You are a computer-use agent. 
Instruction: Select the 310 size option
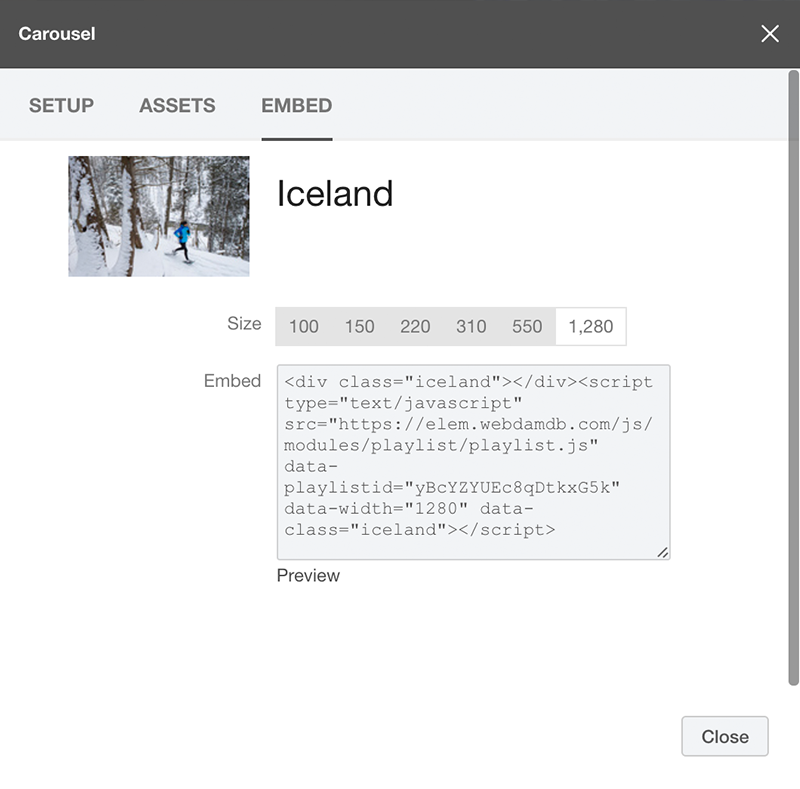[x=471, y=327]
